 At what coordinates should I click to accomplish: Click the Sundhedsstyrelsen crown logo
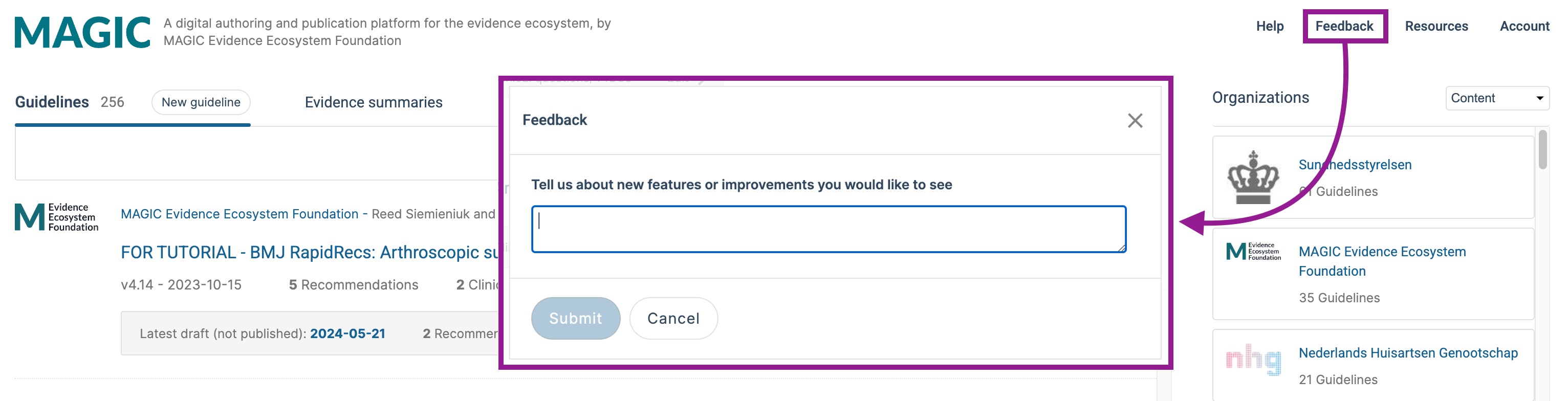(1253, 177)
